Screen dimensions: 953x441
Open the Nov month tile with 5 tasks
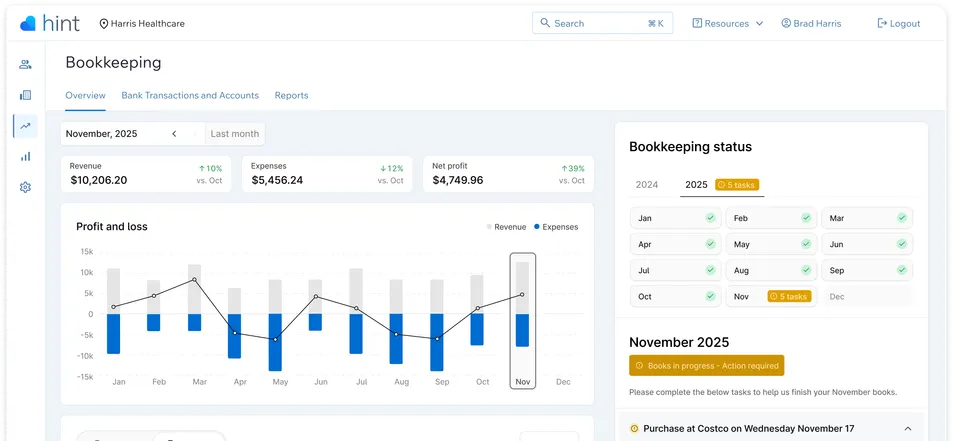tap(771, 296)
